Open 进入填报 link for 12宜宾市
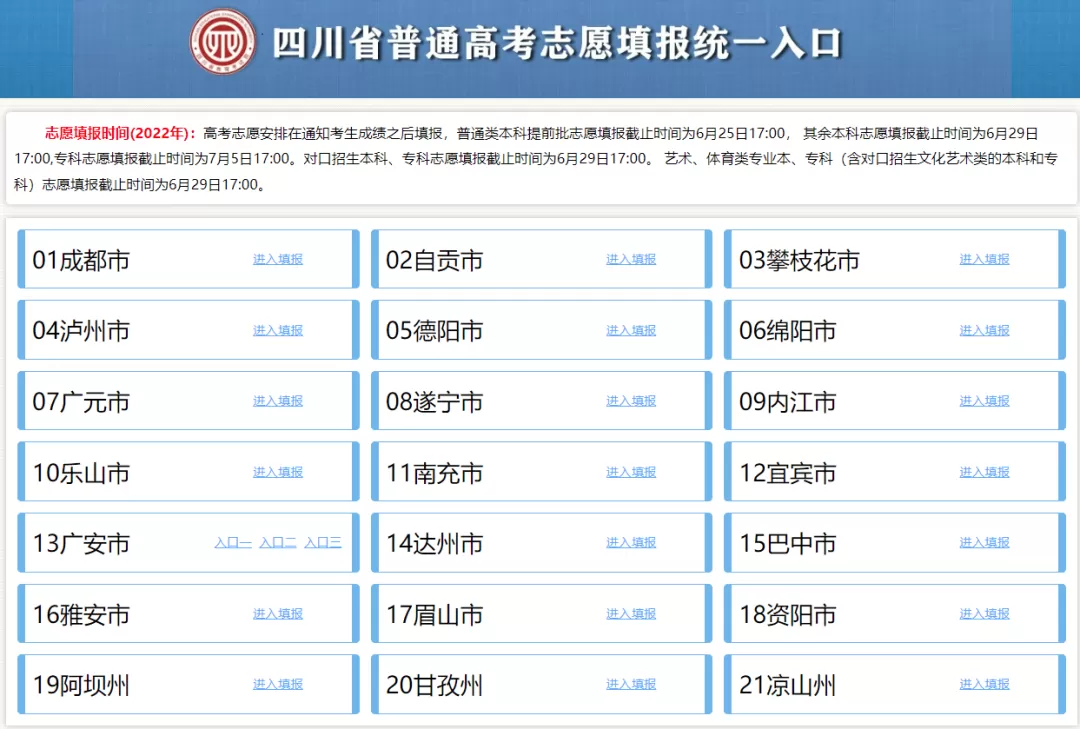The height and width of the screenshot is (729, 1080). pos(984,472)
